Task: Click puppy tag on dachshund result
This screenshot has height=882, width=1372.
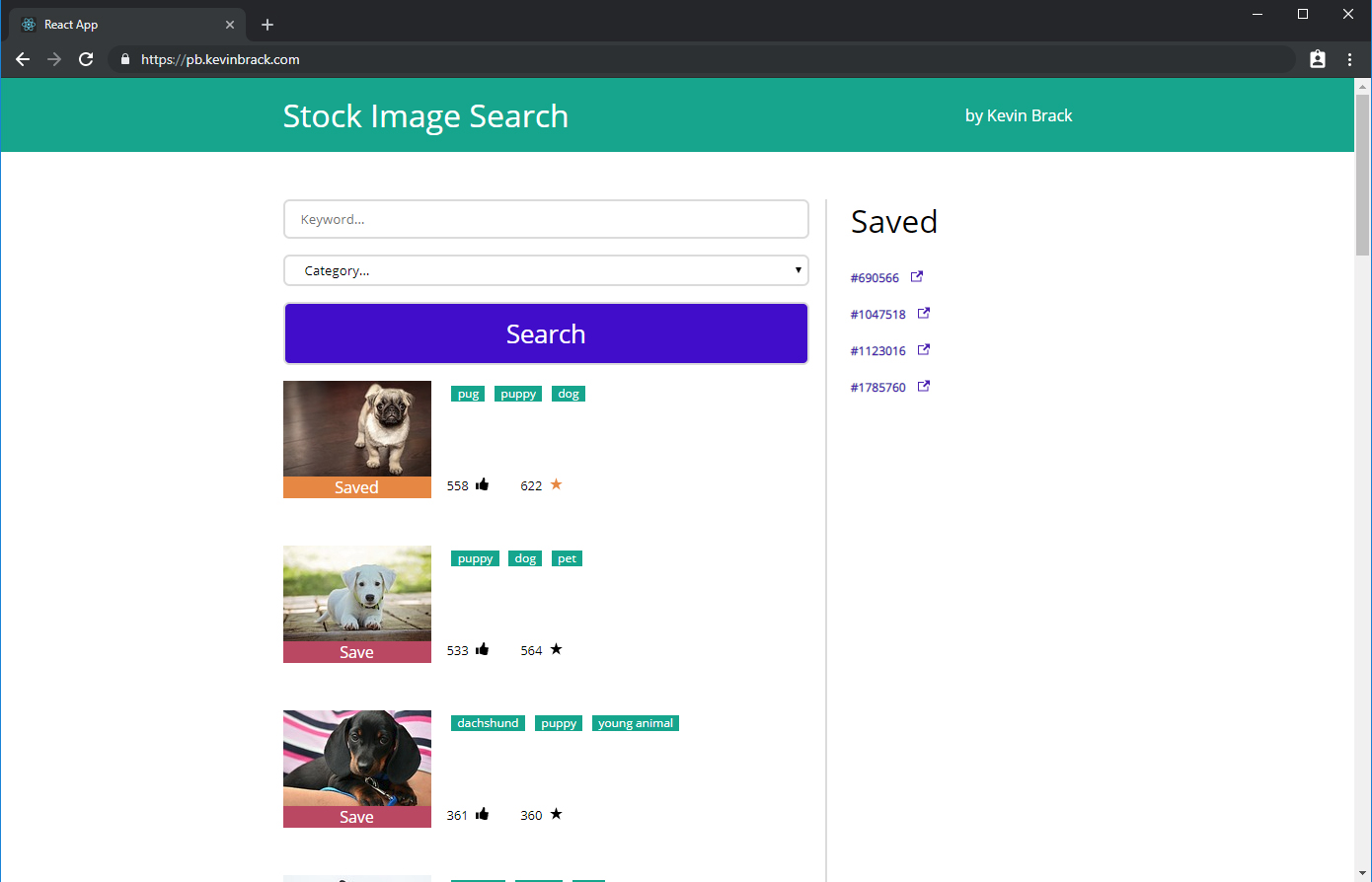Action: coord(559,723)
